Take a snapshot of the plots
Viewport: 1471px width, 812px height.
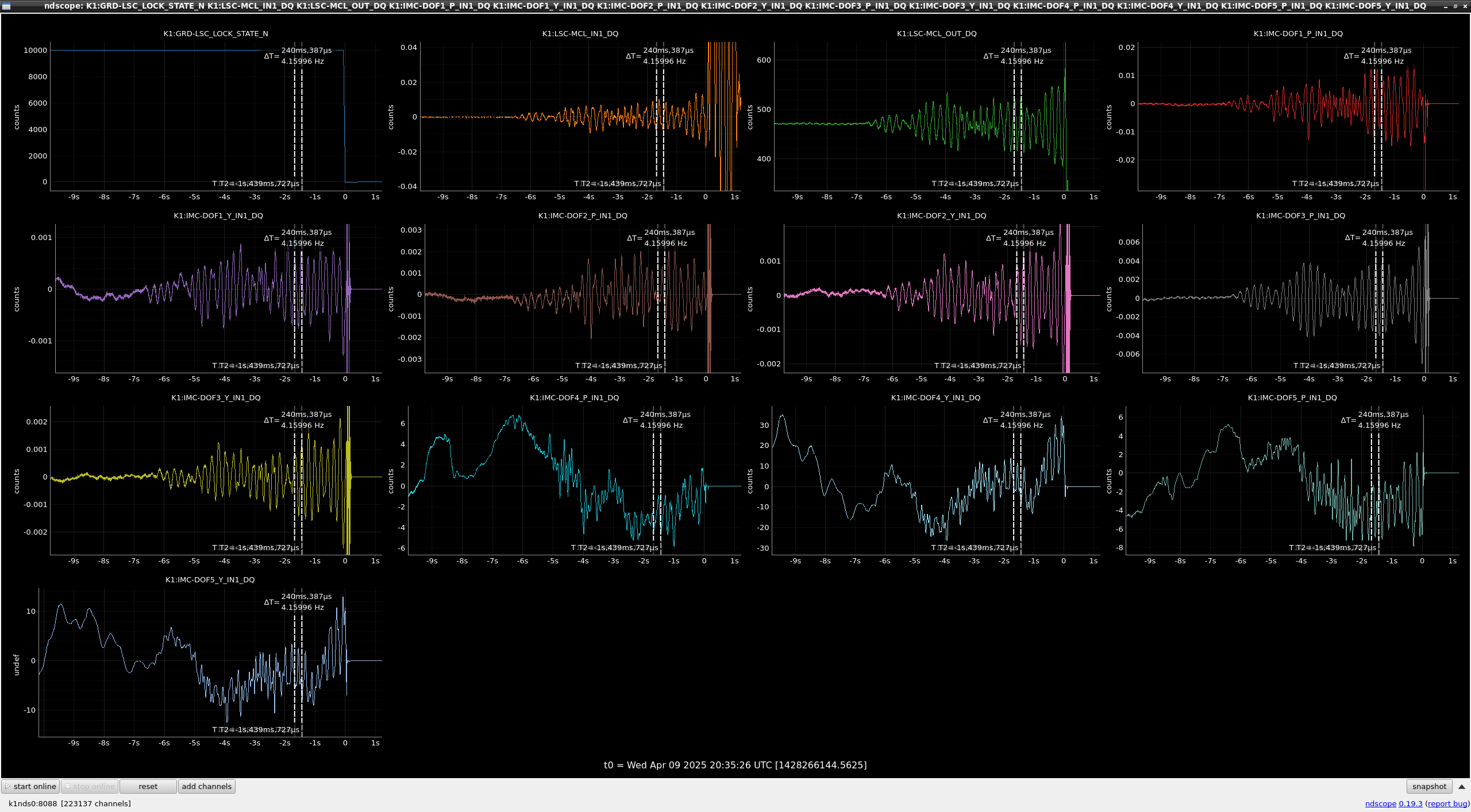1429,786
